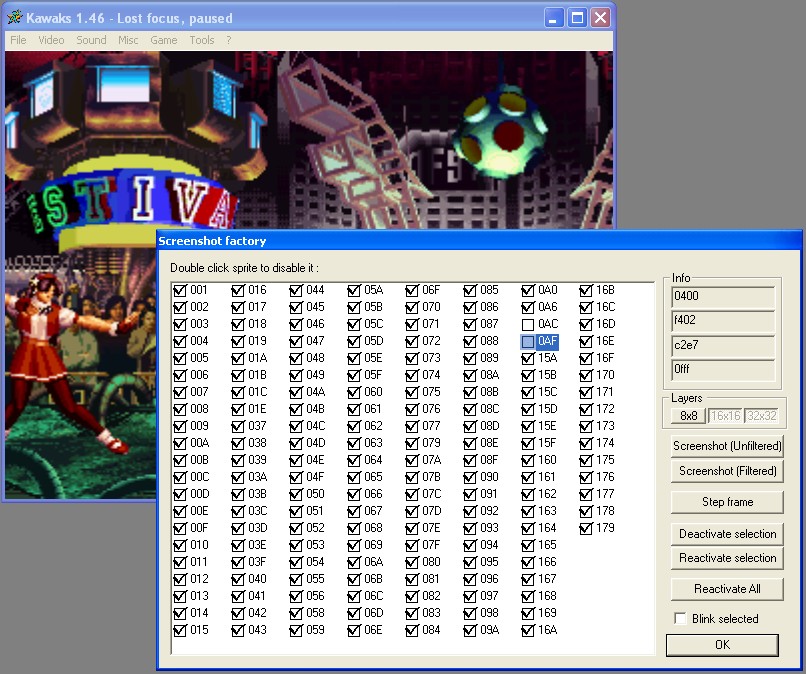Toggle sprite 085 checkbox
806x674 pixels.
click(x=470, y=290)
